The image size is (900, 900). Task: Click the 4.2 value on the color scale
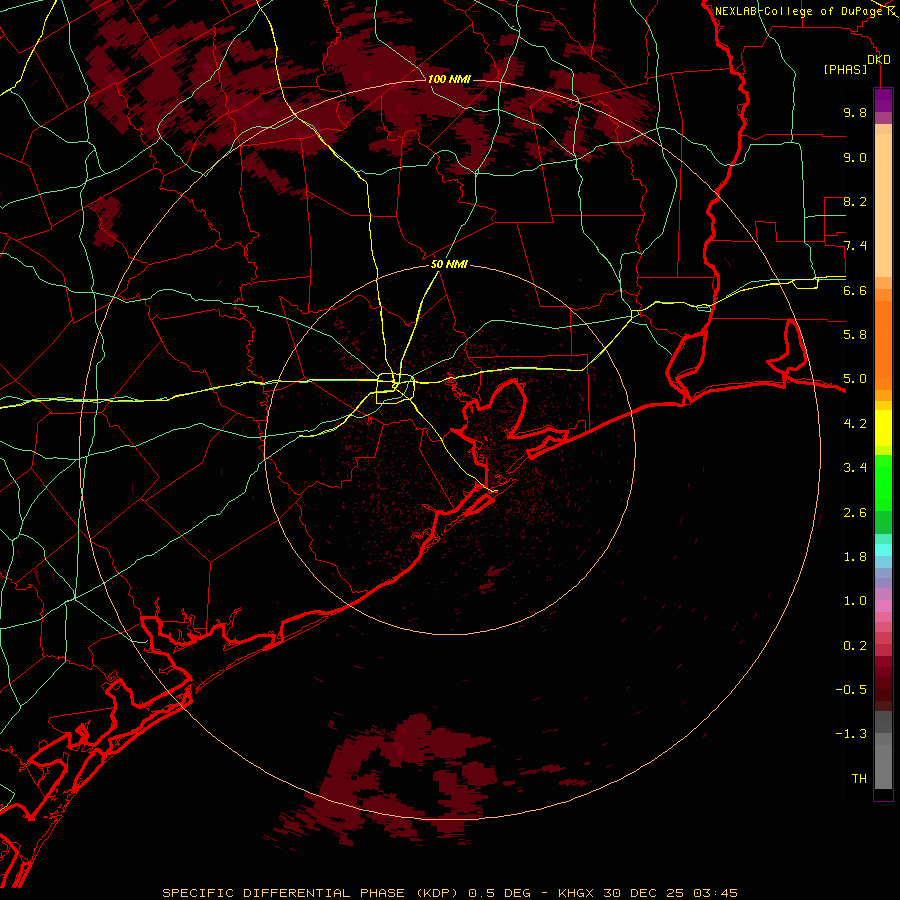pyautogui.click(x=855, y=424)
